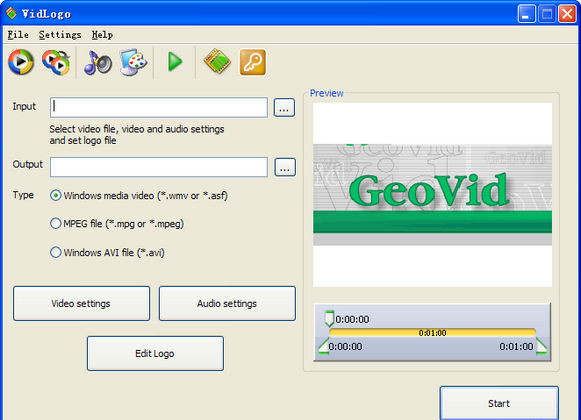
Task: Click into the Output file path field
Action: pos(159,167)
